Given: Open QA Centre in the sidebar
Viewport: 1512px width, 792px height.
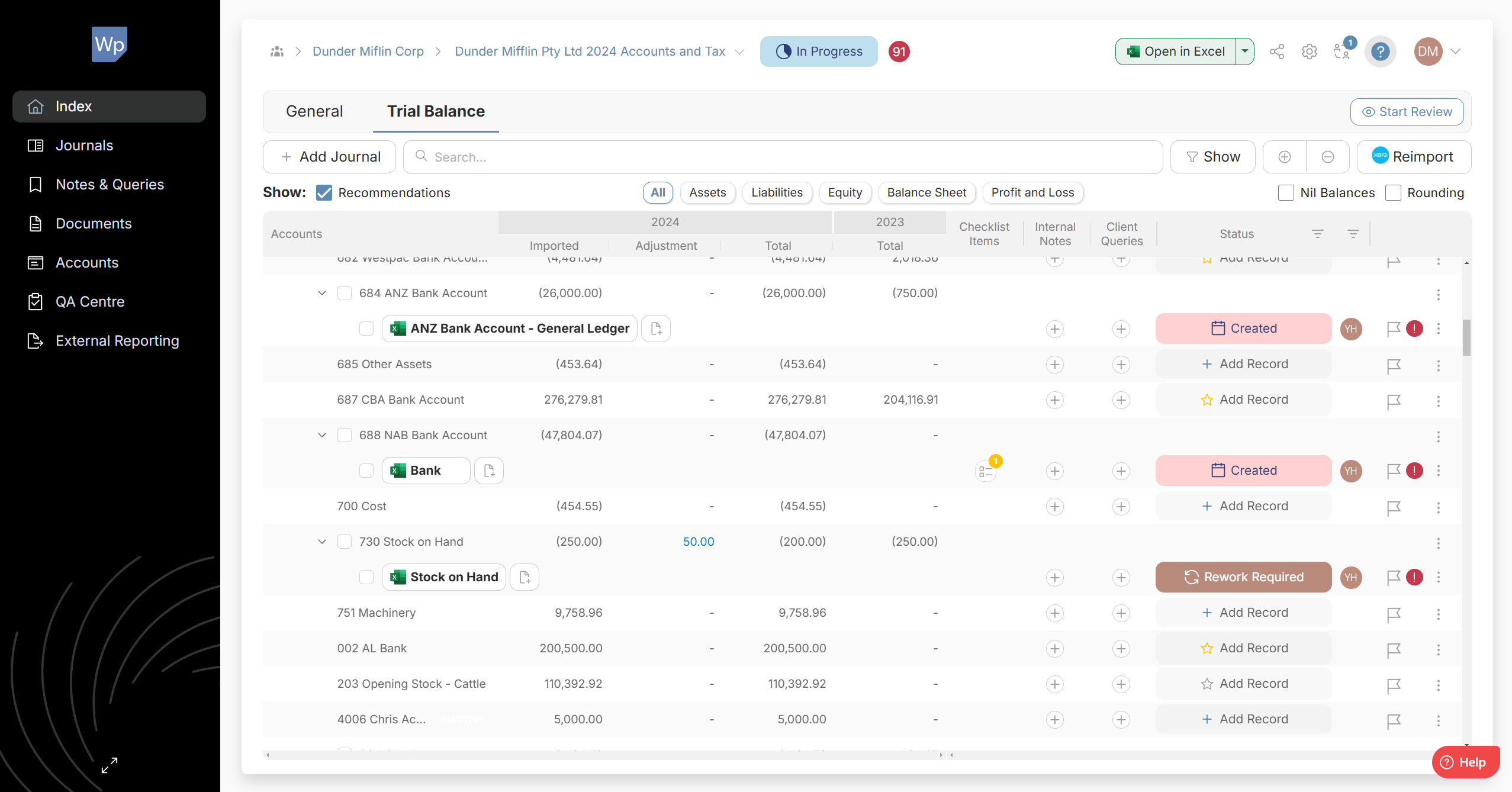Looking at the screenshot, I should [109, 302].
